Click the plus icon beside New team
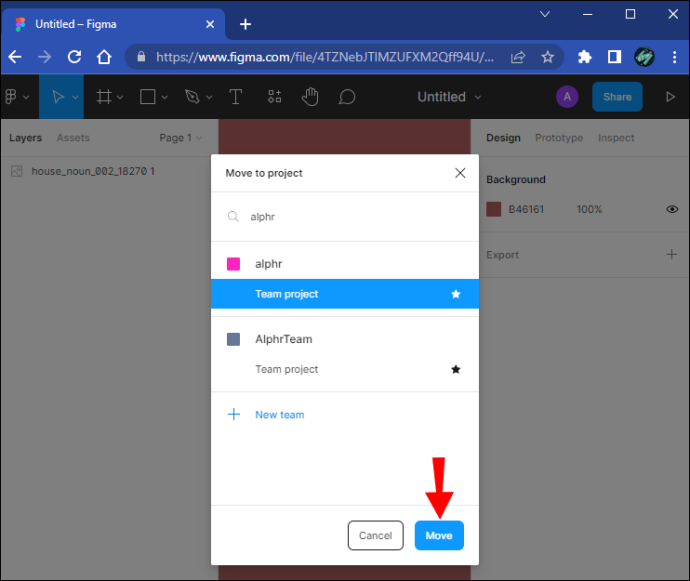 tap(234, 414)
